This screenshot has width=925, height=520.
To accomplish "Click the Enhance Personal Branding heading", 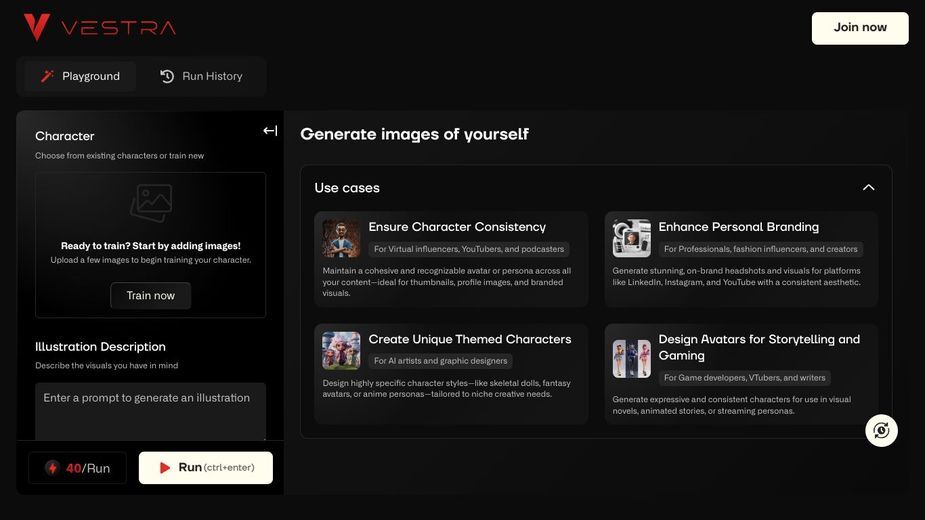I will [739, 227].
